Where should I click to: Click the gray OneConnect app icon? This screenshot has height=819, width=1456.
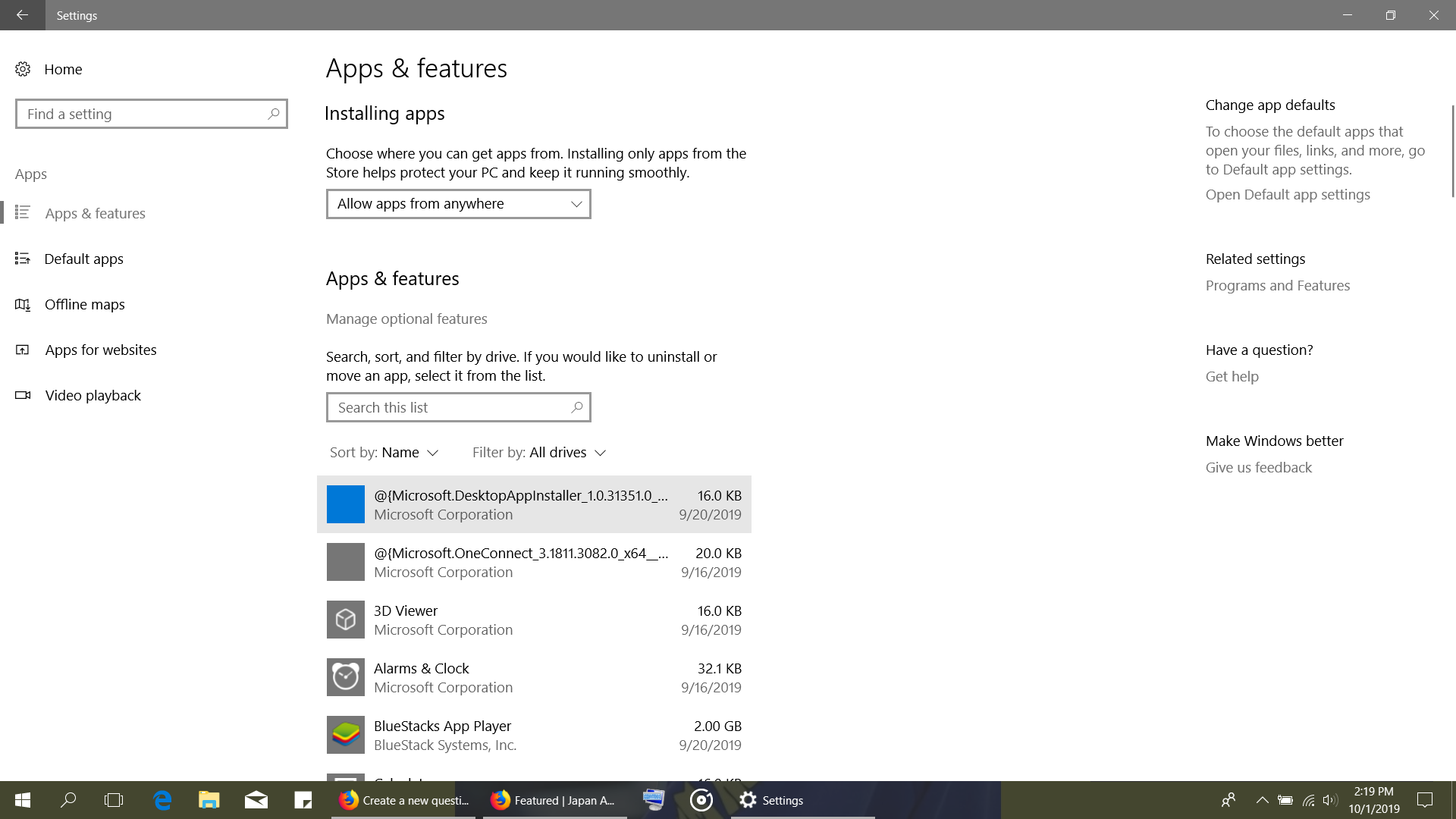[345, 562]
